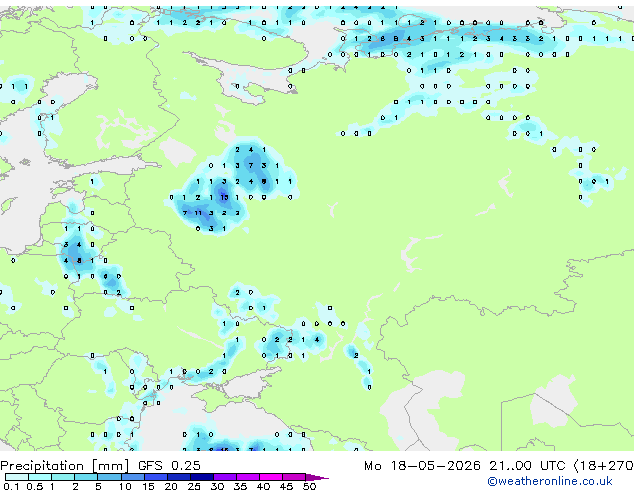The width and height of the screenshot is (634, 490).
Task: Click the legend scale label '45'
Action: [x=286, y=486]
